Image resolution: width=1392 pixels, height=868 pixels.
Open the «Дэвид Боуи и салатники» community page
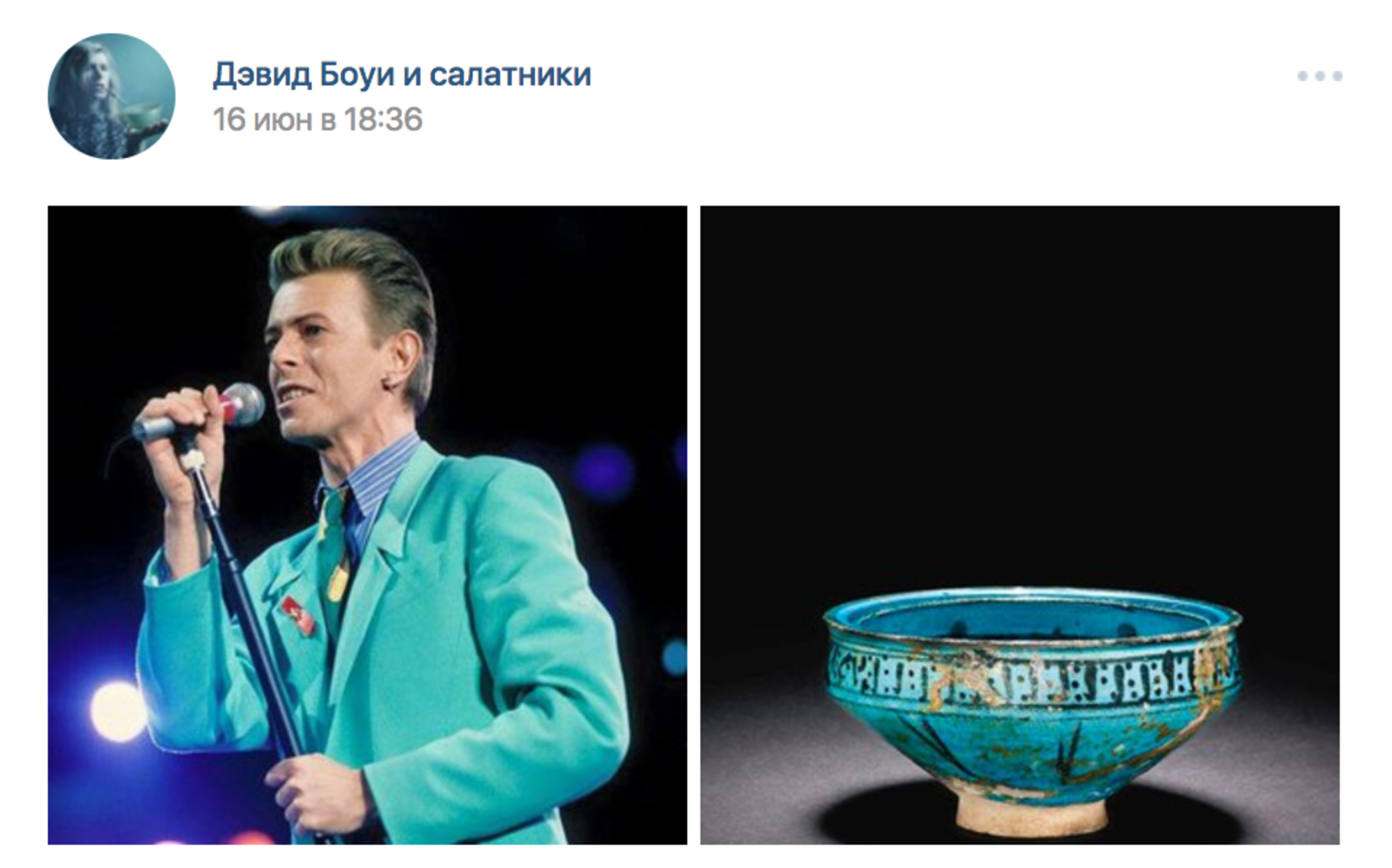click(x=402, y=75)
